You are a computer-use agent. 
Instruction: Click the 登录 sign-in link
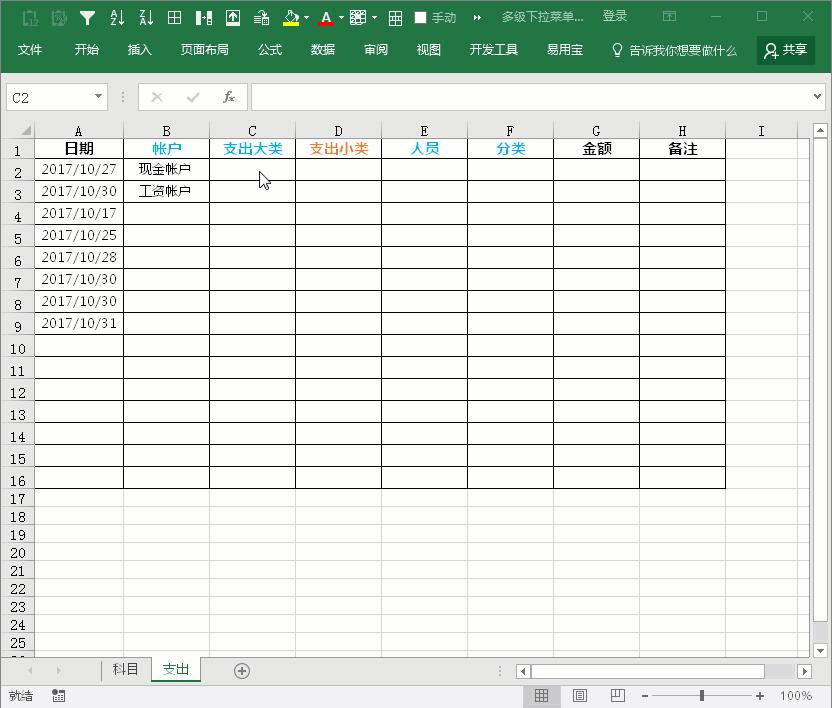coord(614,15)
